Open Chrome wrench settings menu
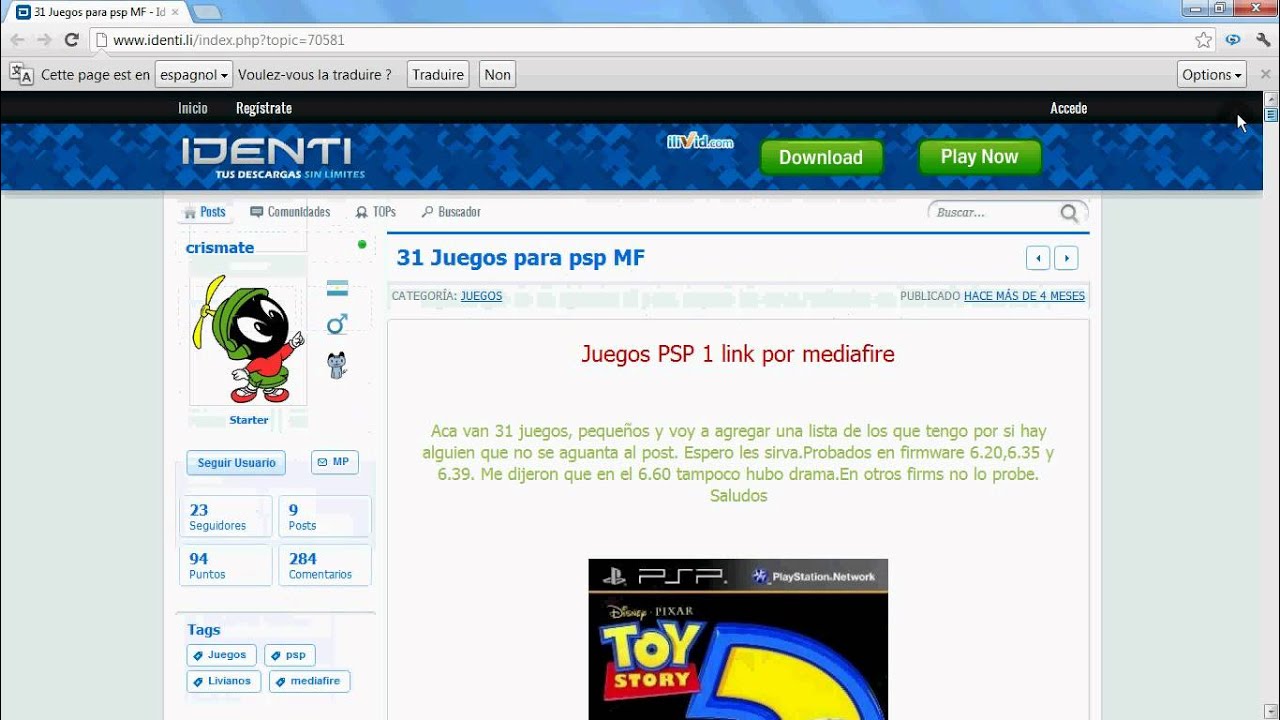This screenshot has width=1280, height=720. 1263,40
